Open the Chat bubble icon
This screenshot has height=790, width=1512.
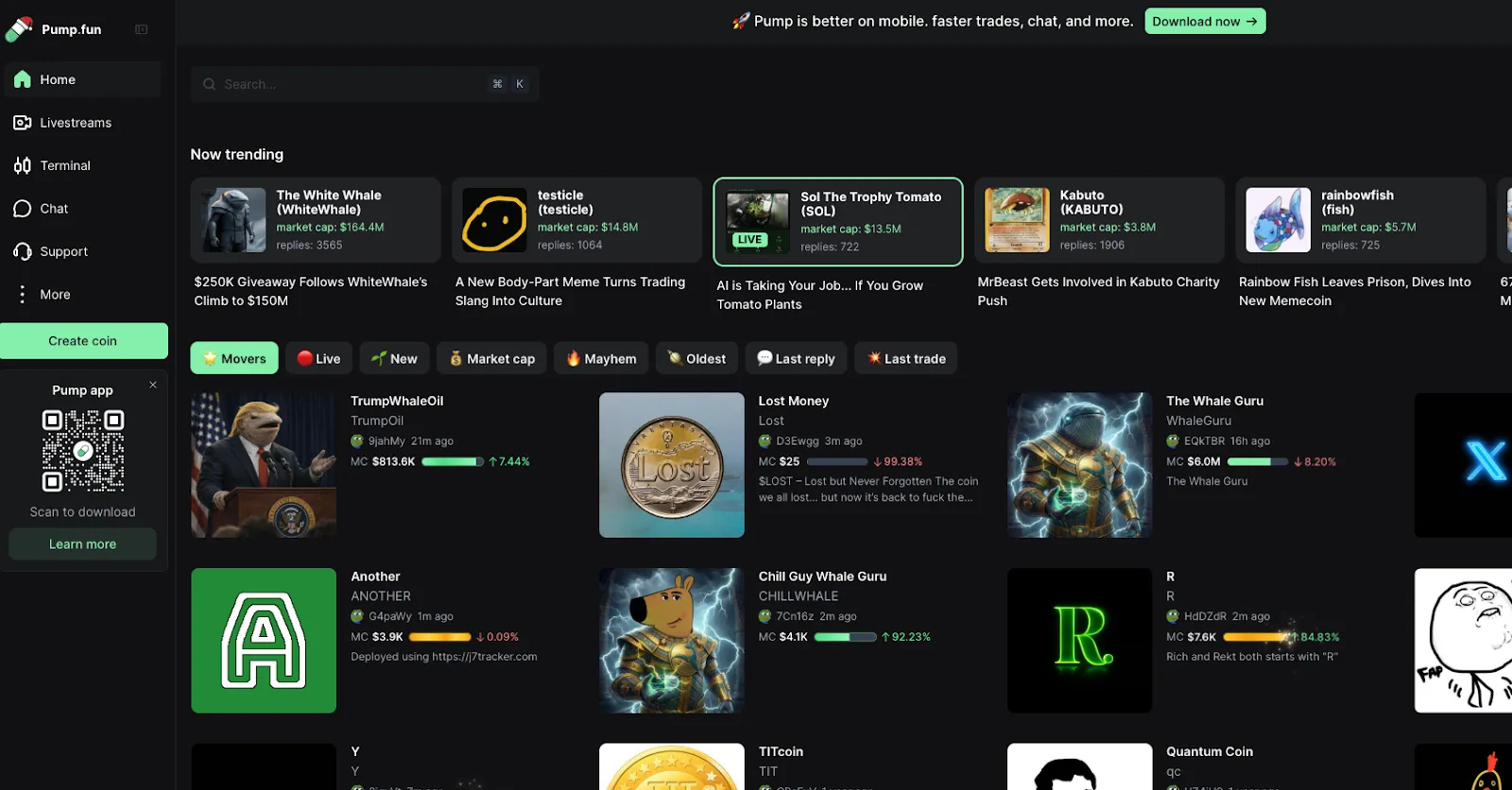[23, 209]
